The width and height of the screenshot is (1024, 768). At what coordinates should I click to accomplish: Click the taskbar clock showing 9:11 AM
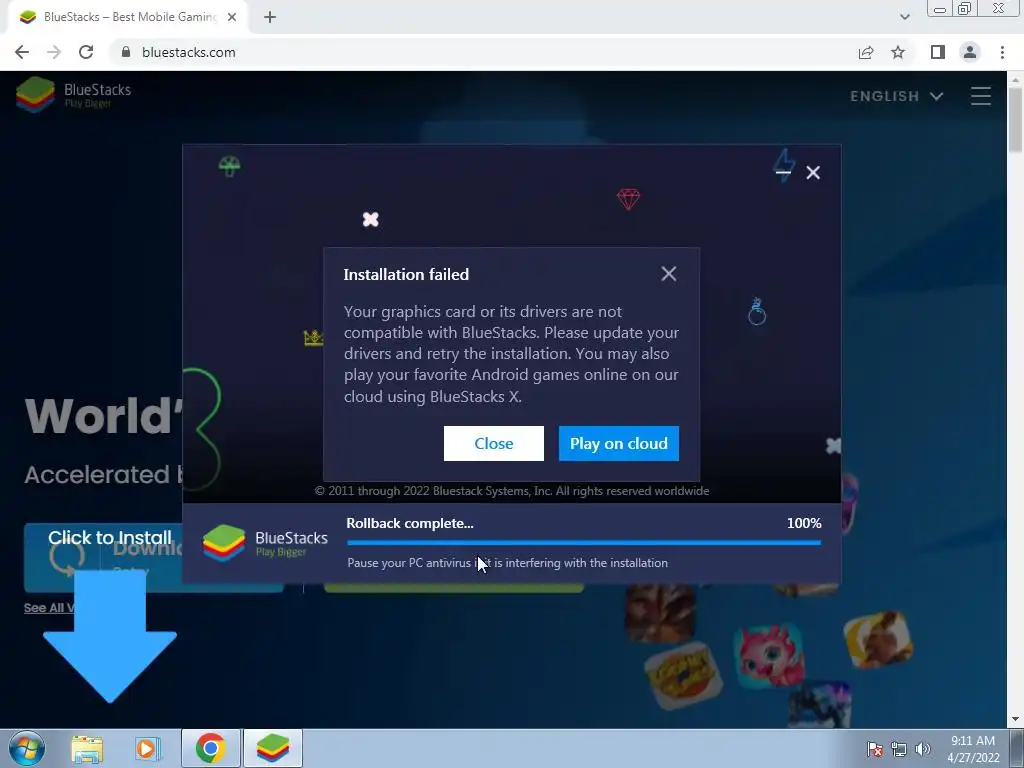973,748
